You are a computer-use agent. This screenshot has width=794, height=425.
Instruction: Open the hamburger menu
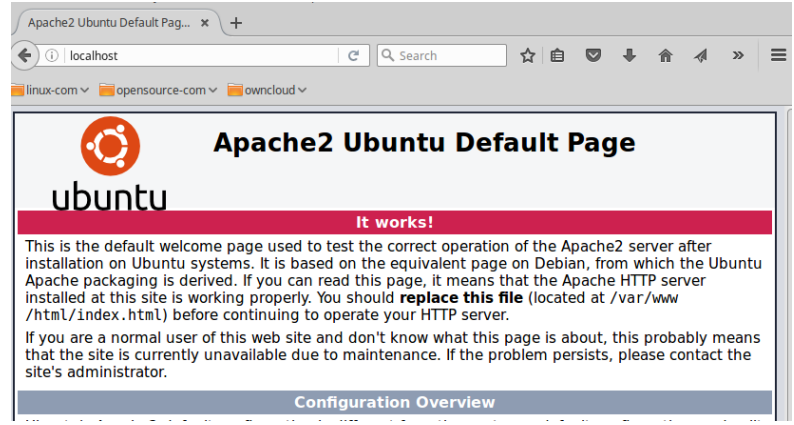tap(778, 55)
